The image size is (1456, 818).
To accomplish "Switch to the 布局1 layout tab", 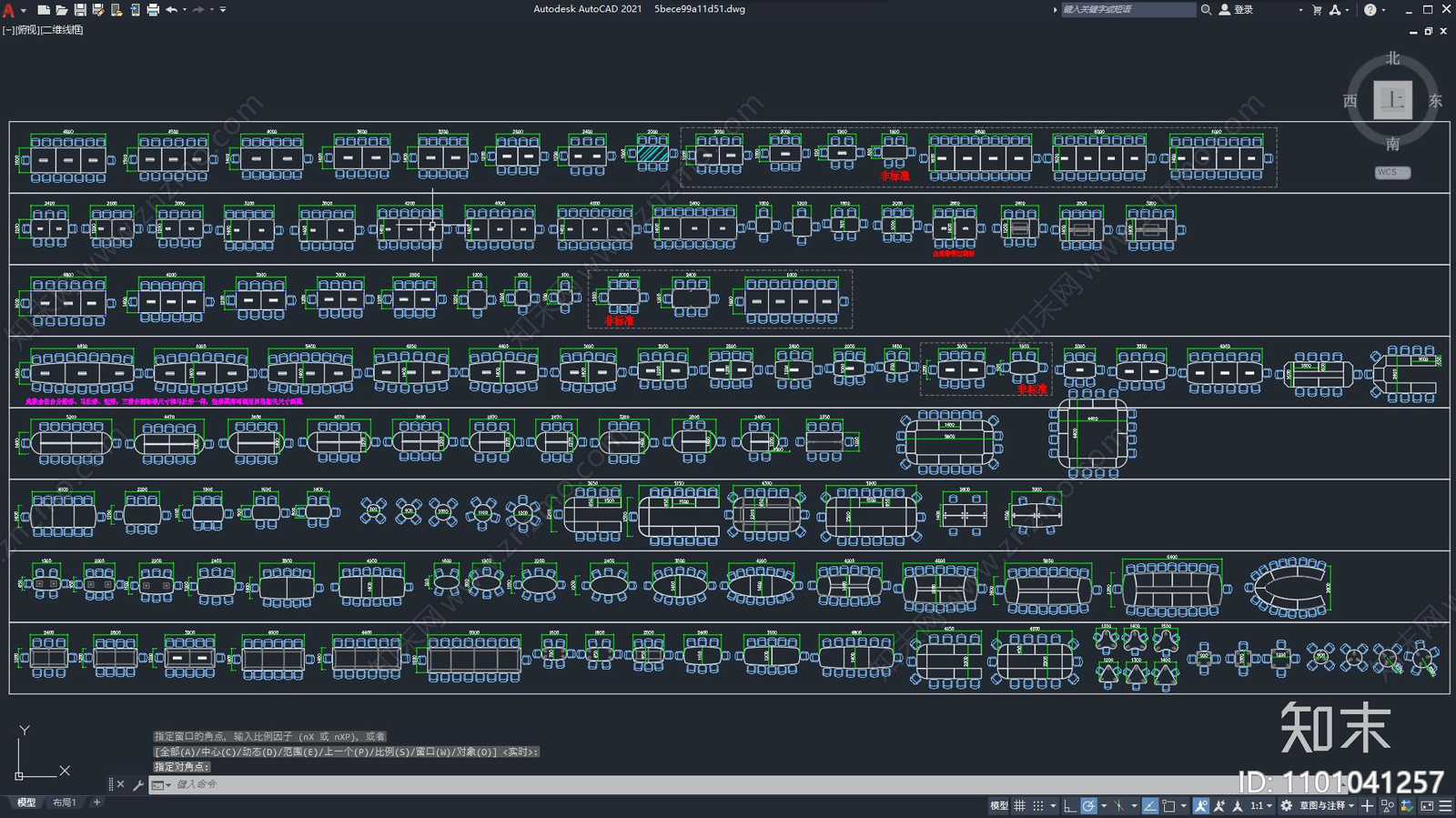I will pos(64,803).
